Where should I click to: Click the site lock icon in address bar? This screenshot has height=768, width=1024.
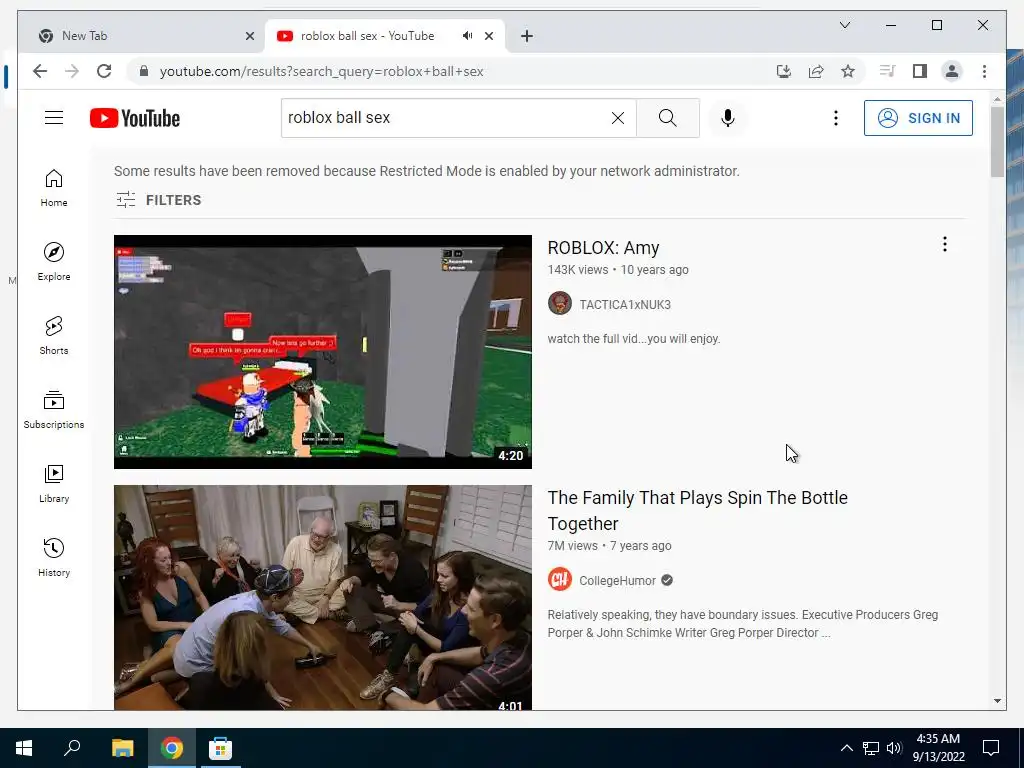click(144, 71)
